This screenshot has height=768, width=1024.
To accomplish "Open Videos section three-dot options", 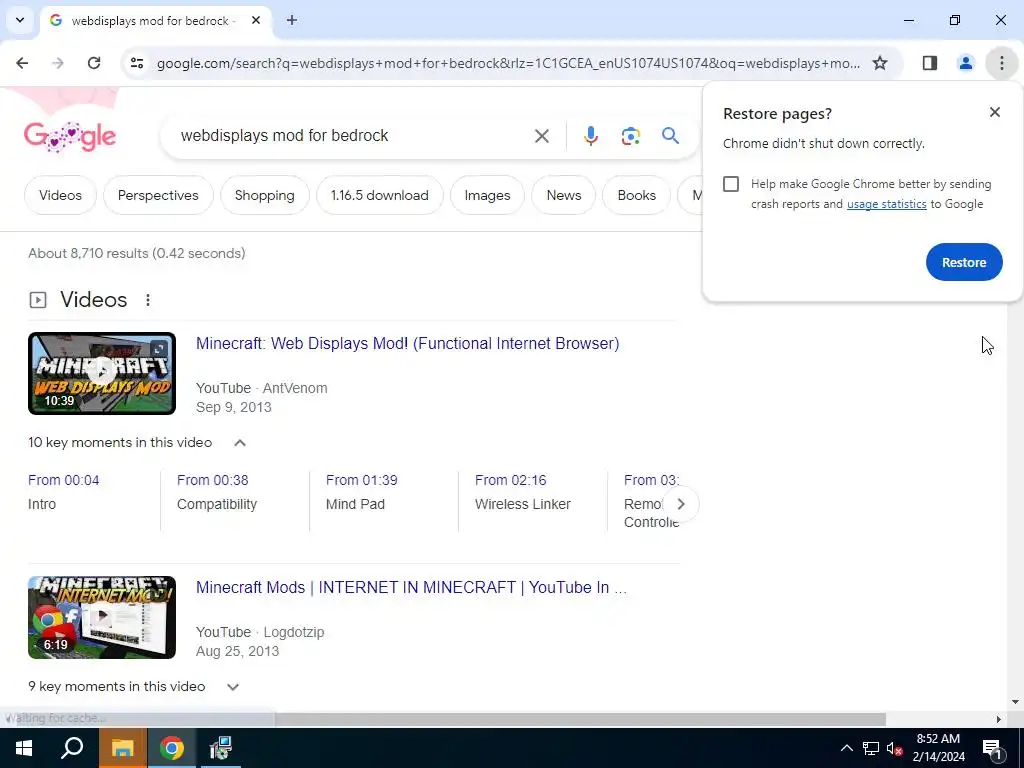I will (x=148, y=300).
